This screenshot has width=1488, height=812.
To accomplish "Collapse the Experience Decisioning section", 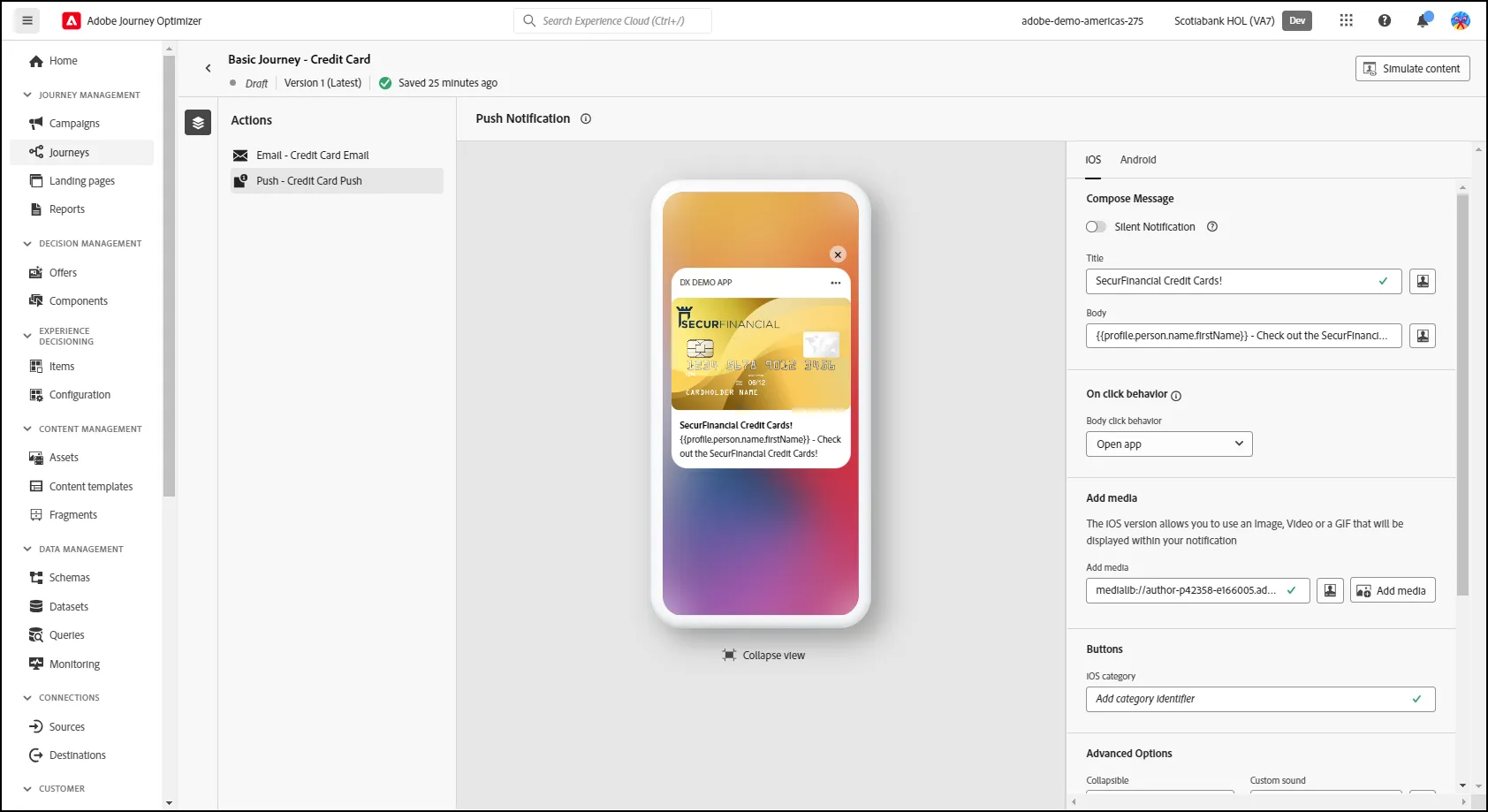I will (x=27, y=336).
